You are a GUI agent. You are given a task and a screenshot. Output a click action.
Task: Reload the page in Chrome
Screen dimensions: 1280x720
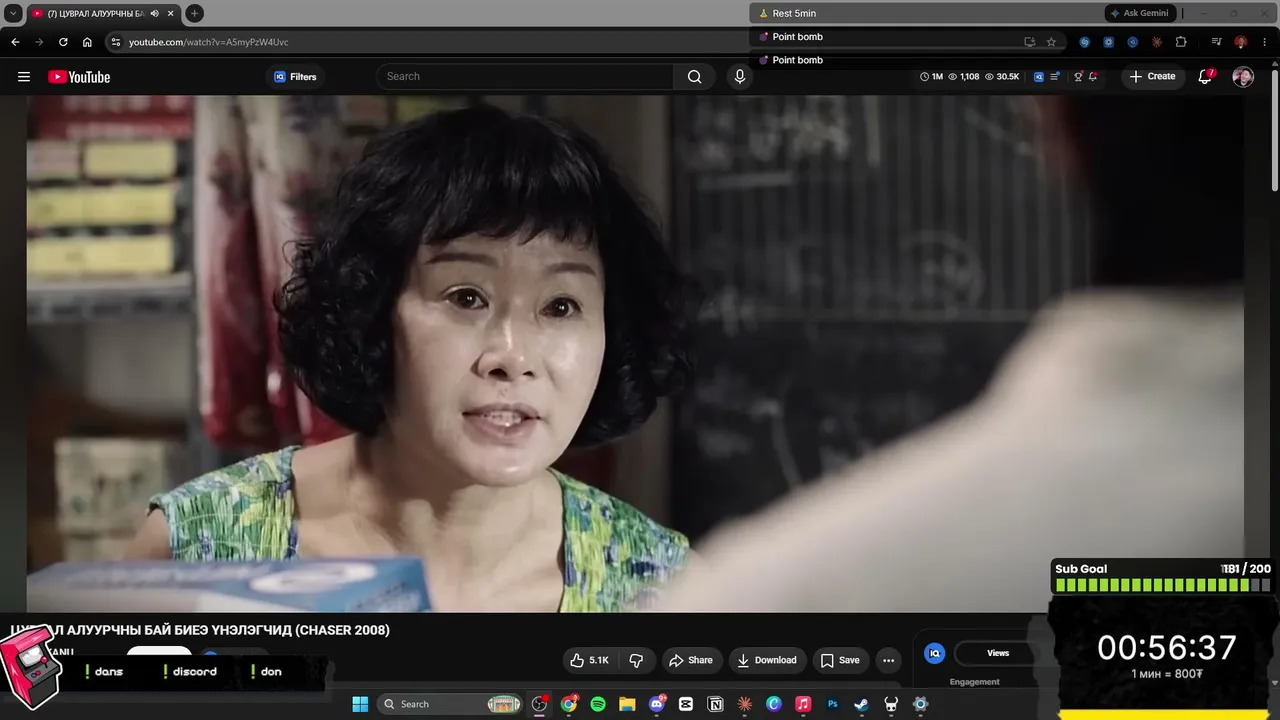tap(63, 42)
